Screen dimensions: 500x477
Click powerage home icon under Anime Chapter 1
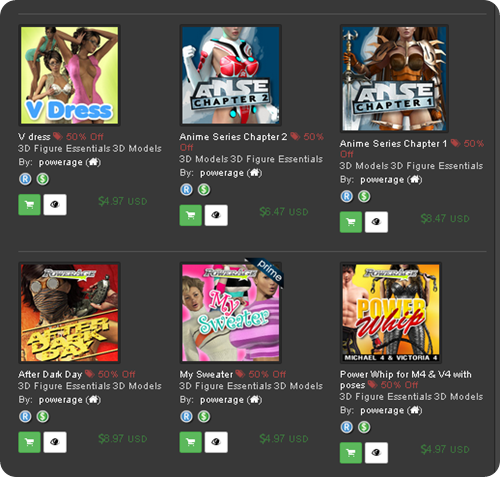click(x=415, y=180)
